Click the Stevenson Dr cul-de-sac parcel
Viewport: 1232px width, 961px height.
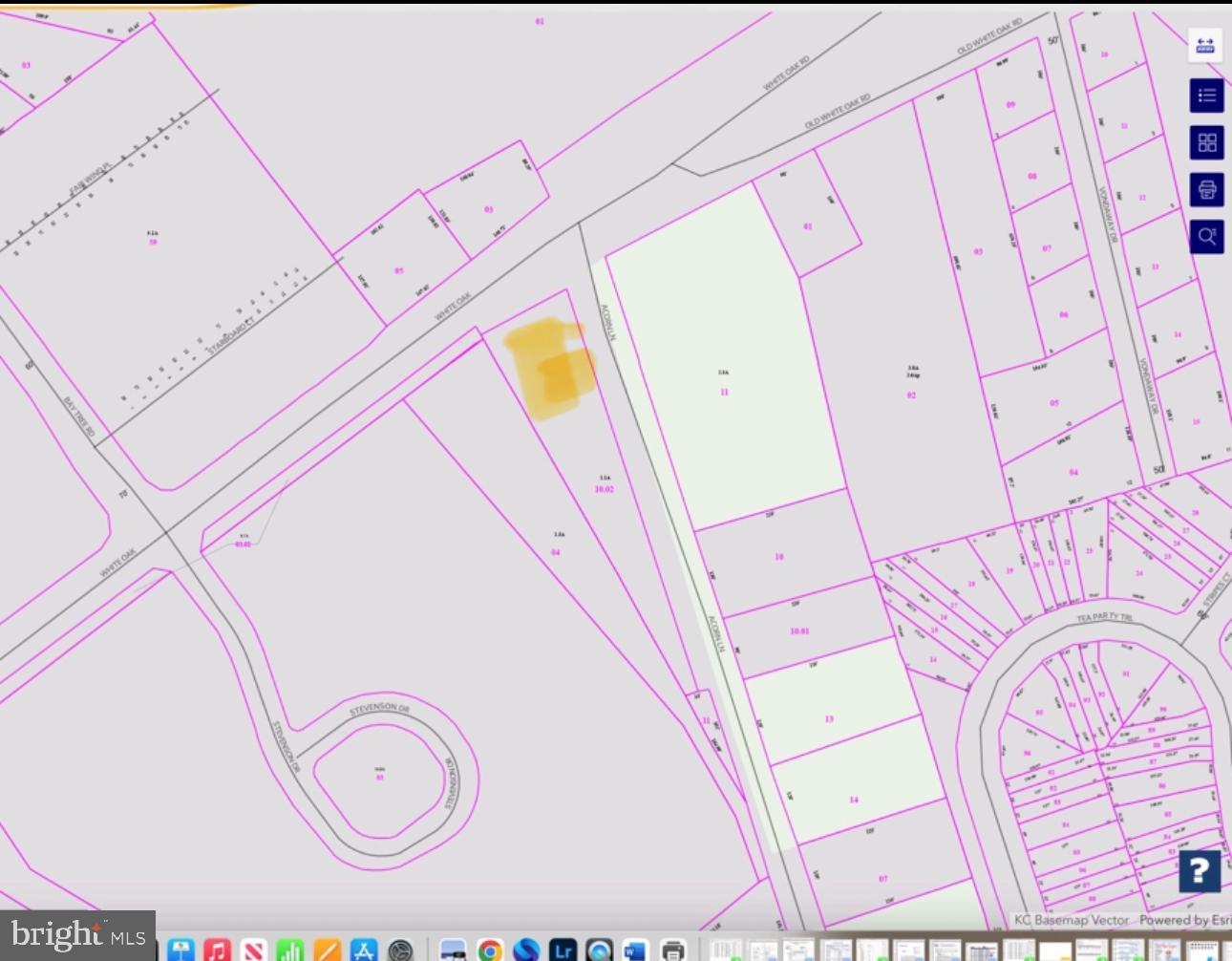tap(380, 777)
